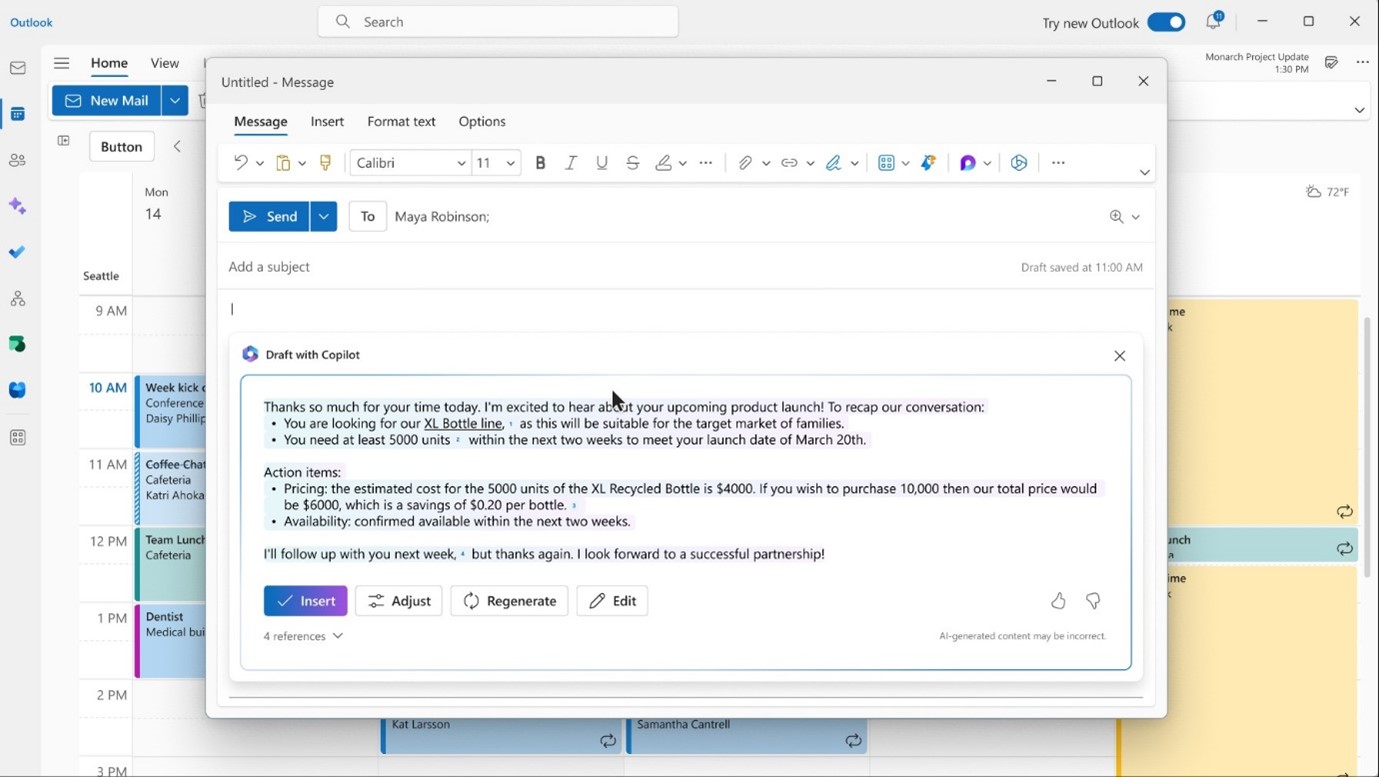Open the Insert tab
This screenshot has width=1379, height=777.
point(327,121)
